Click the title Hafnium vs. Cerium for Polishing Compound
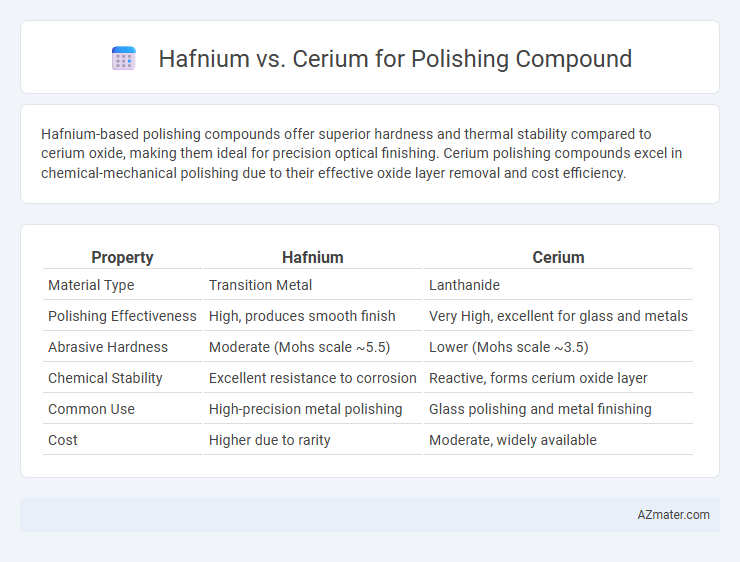This screenshot has height=562, width=740. pyautogui.click(x=395, y=59)
